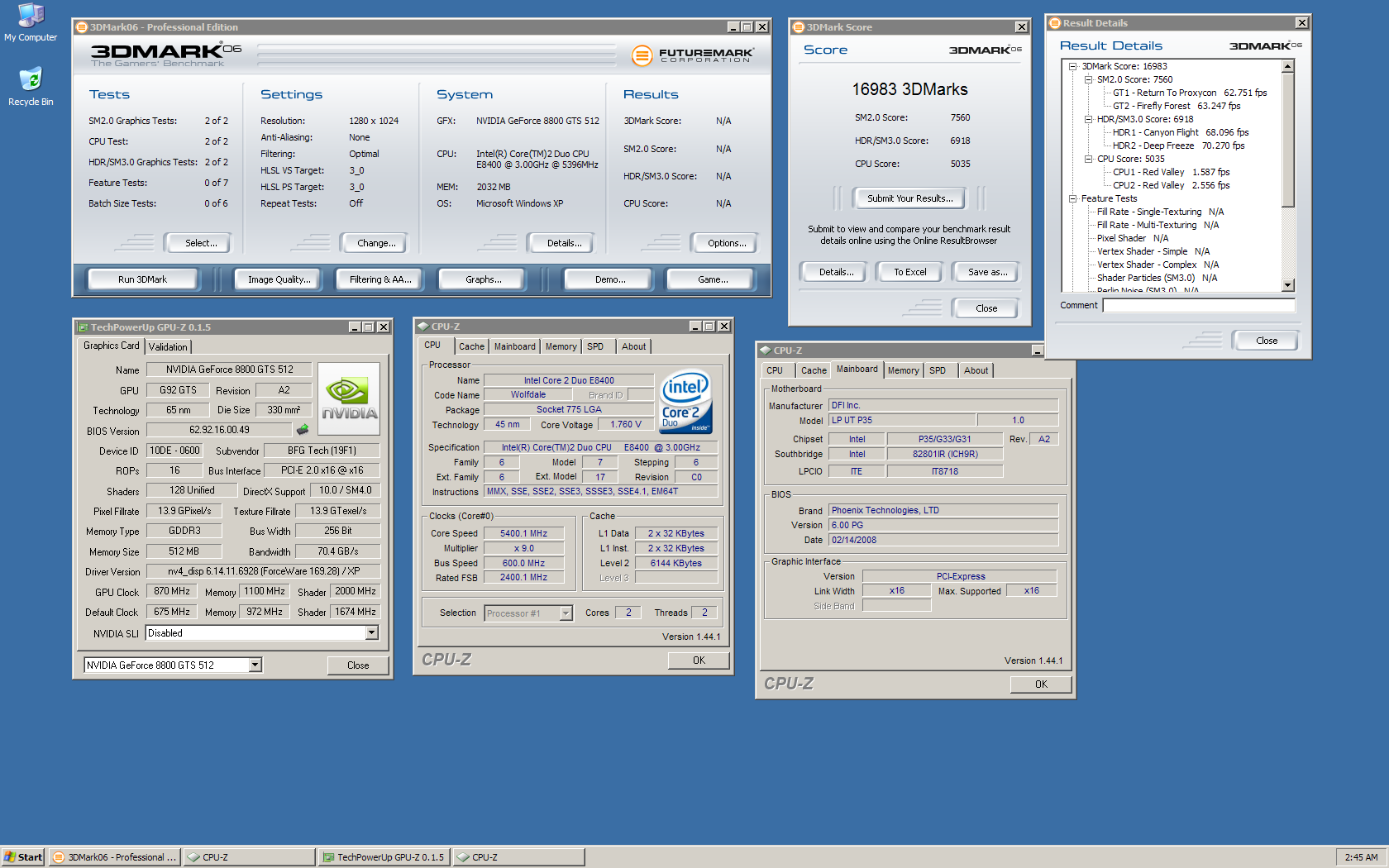Click the To Excel button
The image size is (1389, 868).
pyautogui.click(x=909, y=272)
